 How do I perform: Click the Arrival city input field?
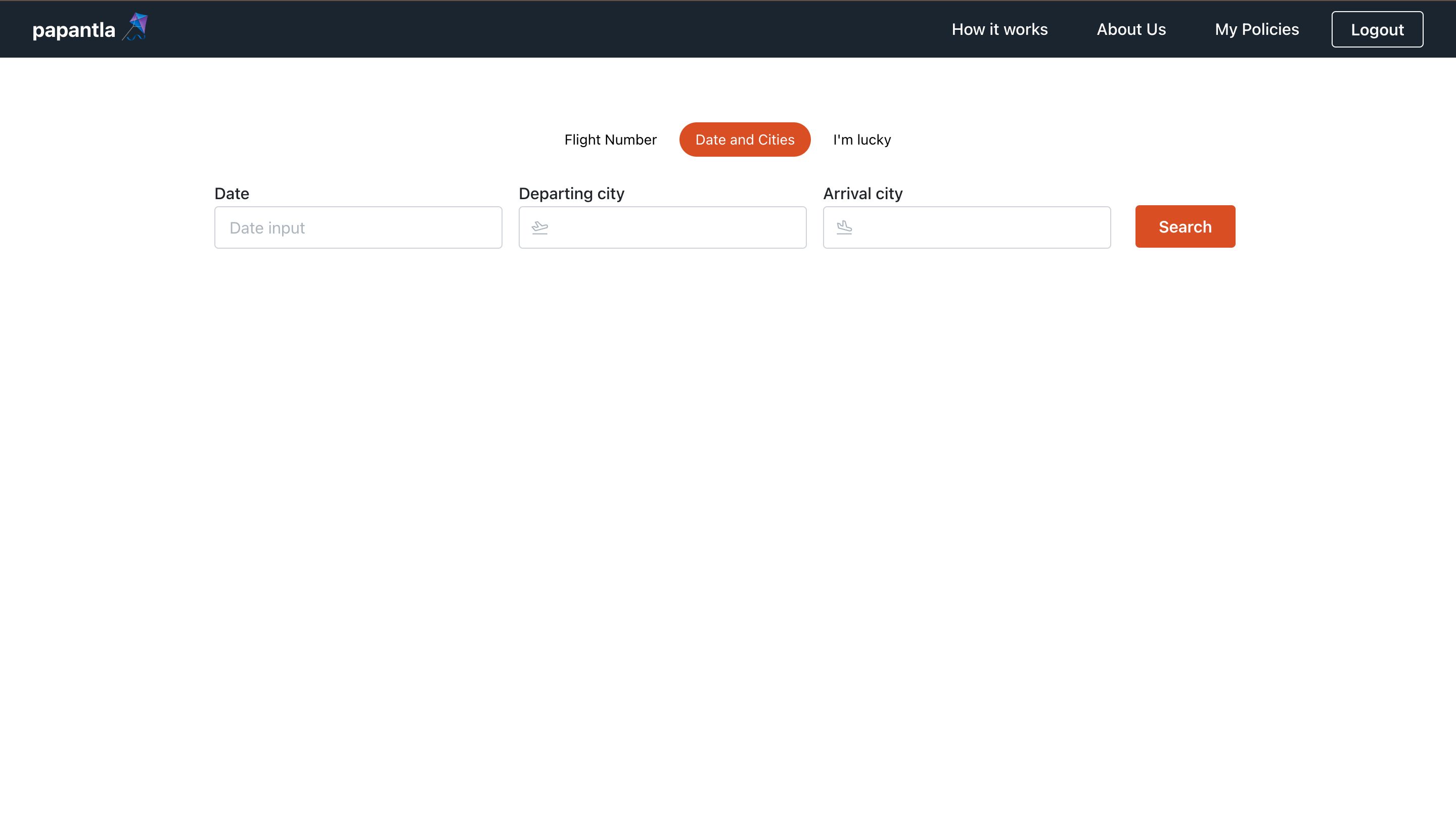click(x=966, y=227)
